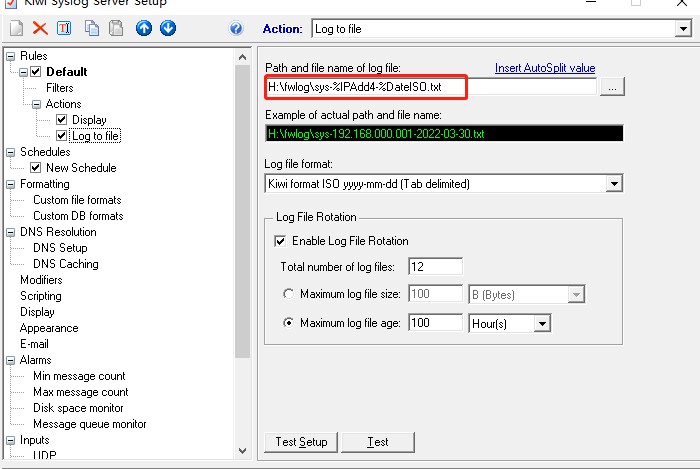
Task: Click the Move down arrow icon
Action: click(x=168, y=29)
